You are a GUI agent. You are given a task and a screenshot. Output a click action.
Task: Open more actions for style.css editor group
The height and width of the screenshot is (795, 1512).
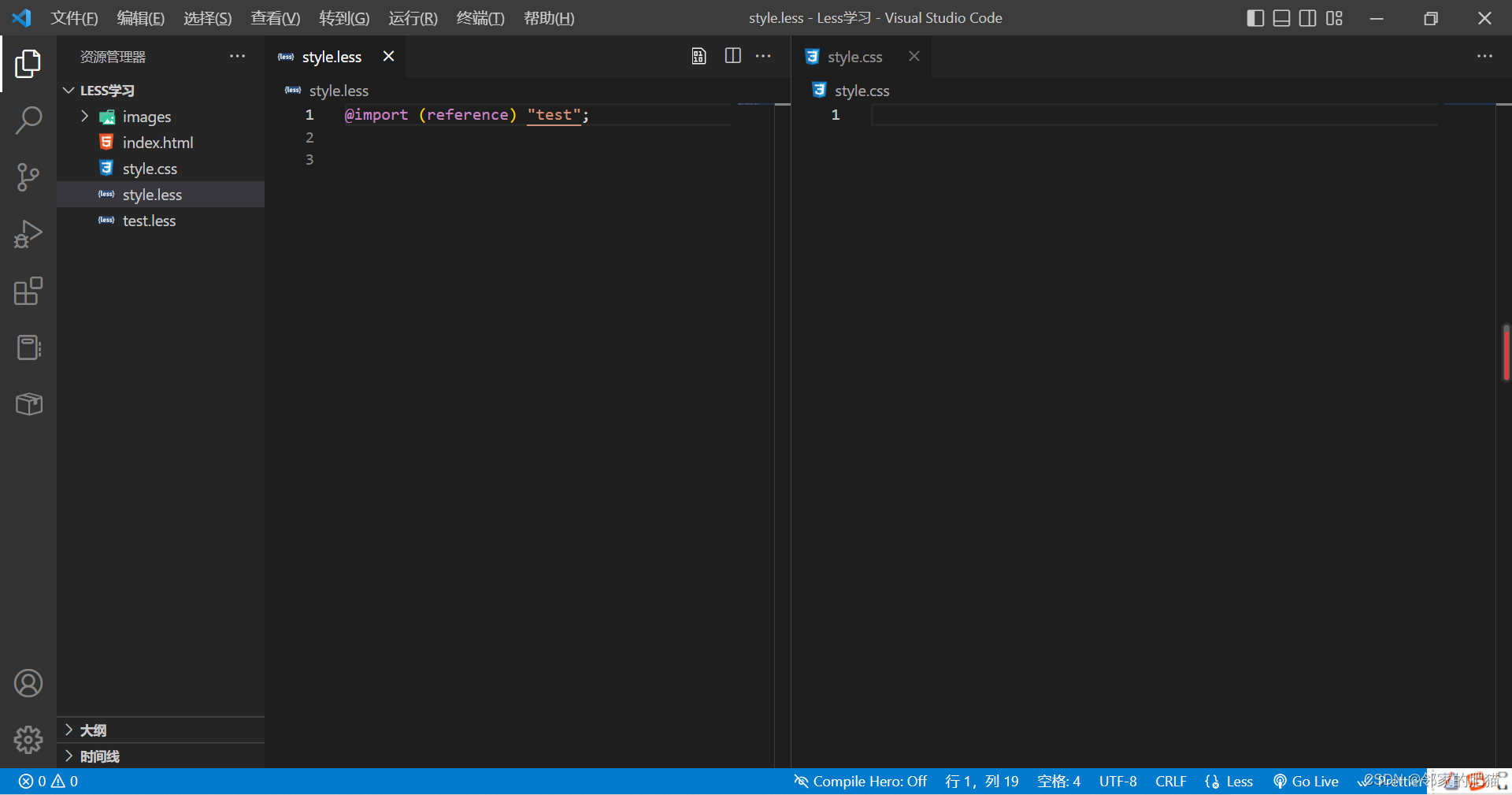1484,56
